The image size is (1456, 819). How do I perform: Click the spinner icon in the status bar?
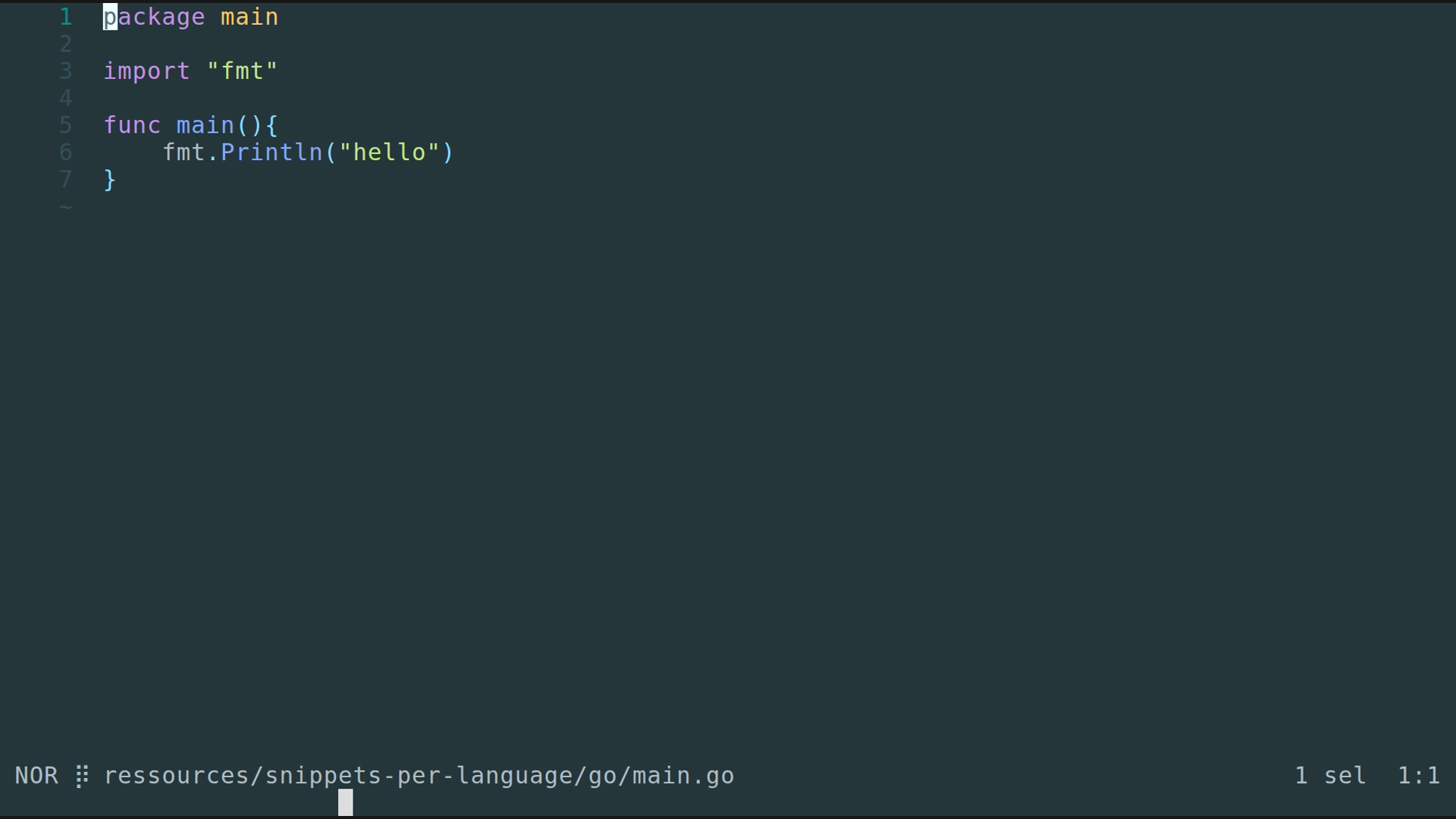pyautogui.click(x=82, y=776)
